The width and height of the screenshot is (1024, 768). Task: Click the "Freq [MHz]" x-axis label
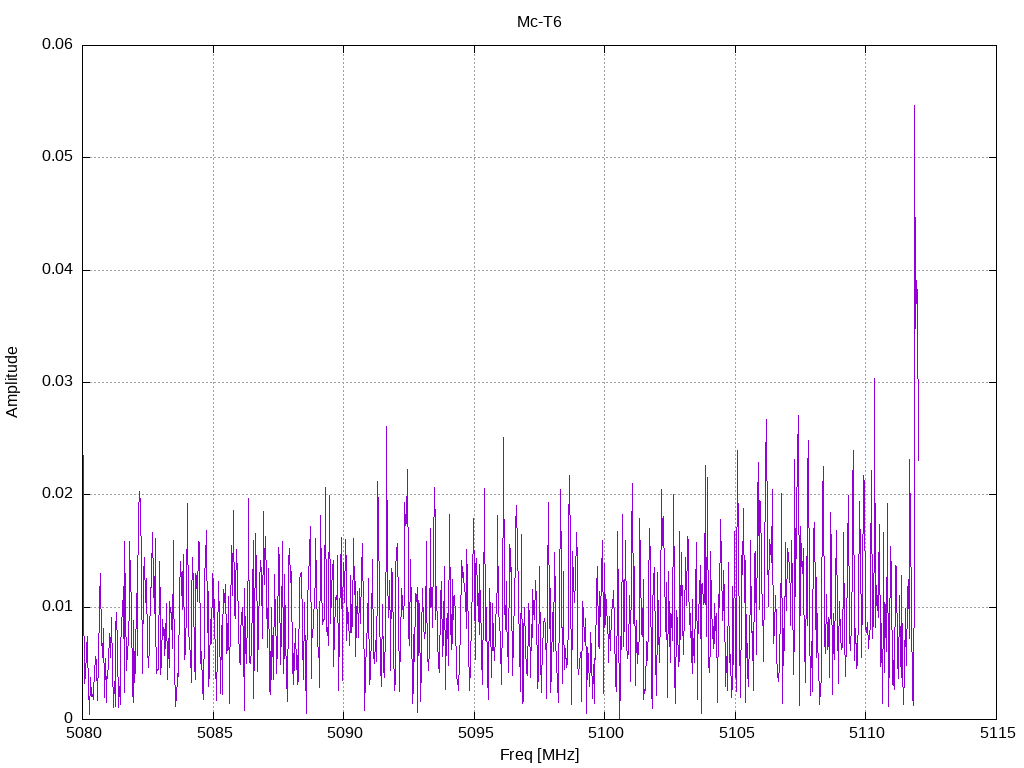pos(539,755)
